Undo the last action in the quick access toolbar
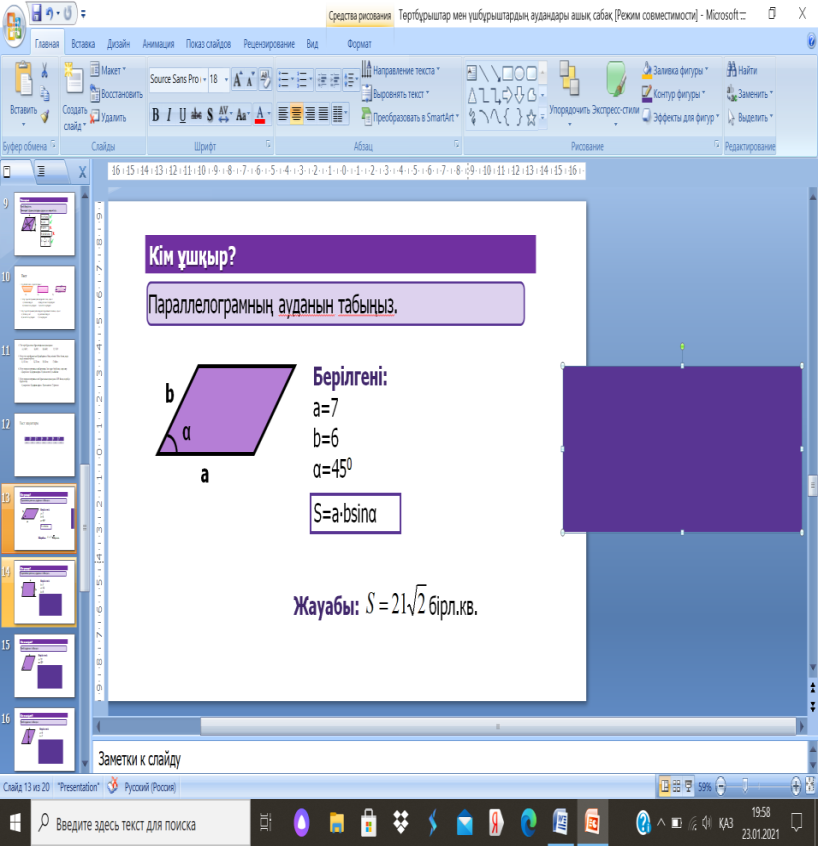Viewport: 818px width, 846px height. pyautogui.click(x=50, y=13)
